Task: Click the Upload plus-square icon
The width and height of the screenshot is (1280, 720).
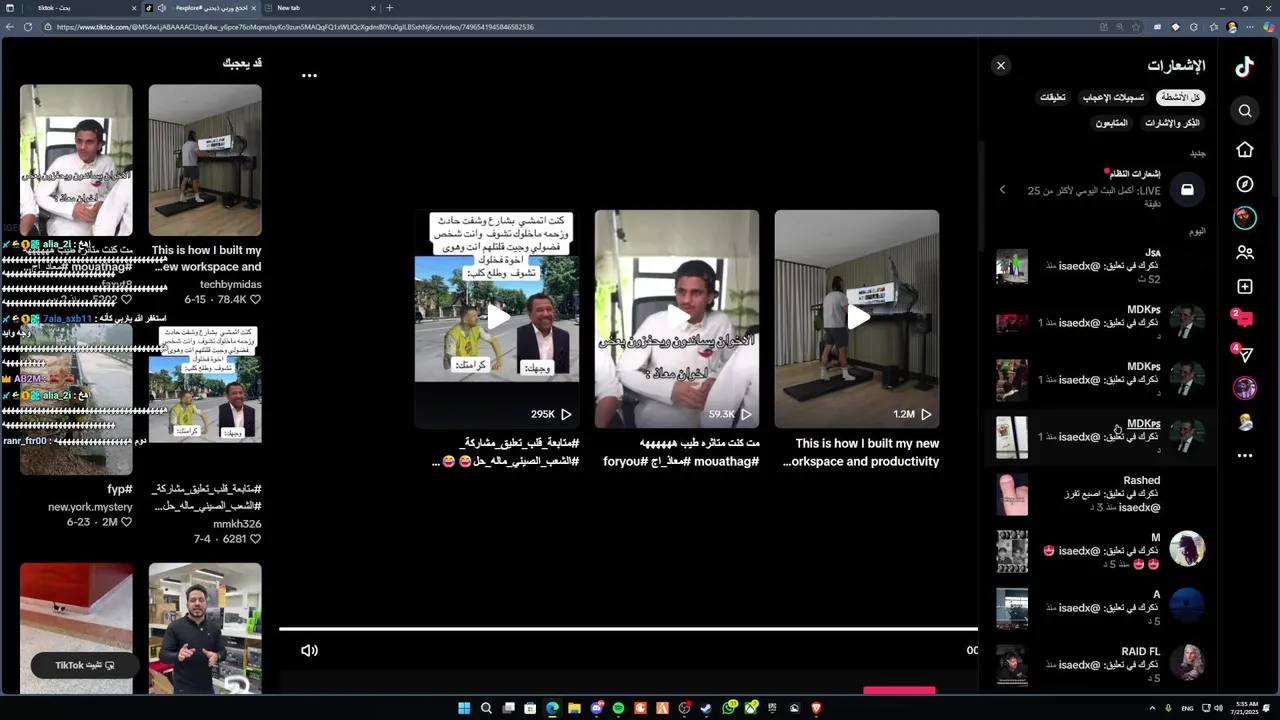Action: point(1245,287)
